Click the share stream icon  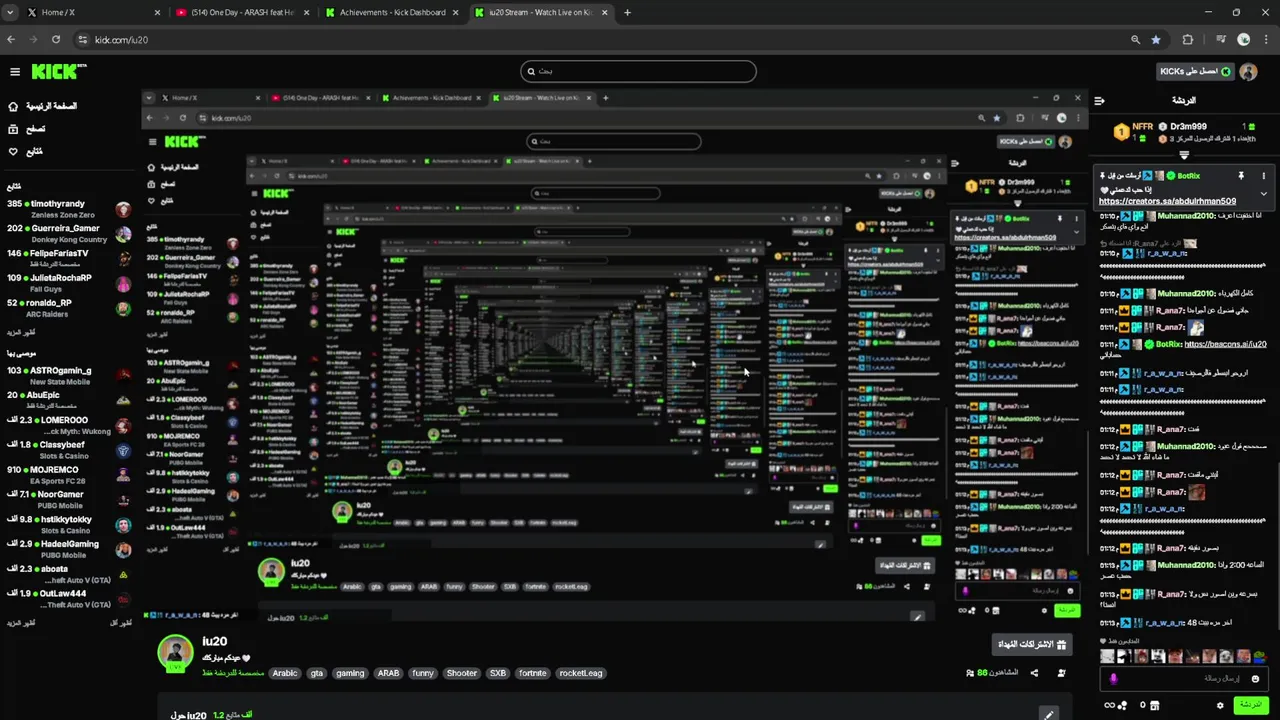1034,673
